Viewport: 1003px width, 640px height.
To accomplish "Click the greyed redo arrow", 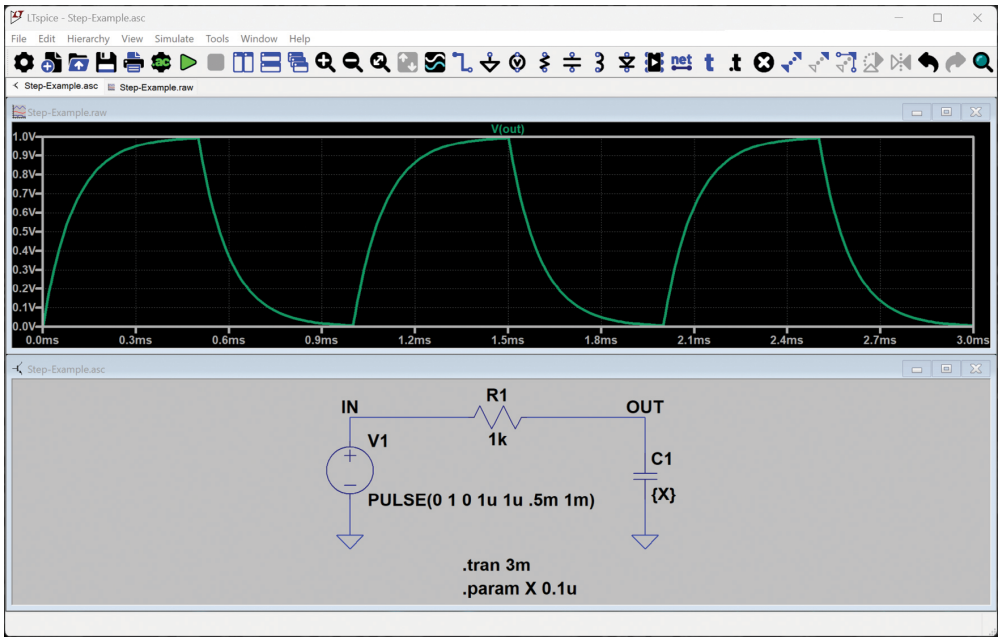I will pyautogui.click(x=956, y=63).
